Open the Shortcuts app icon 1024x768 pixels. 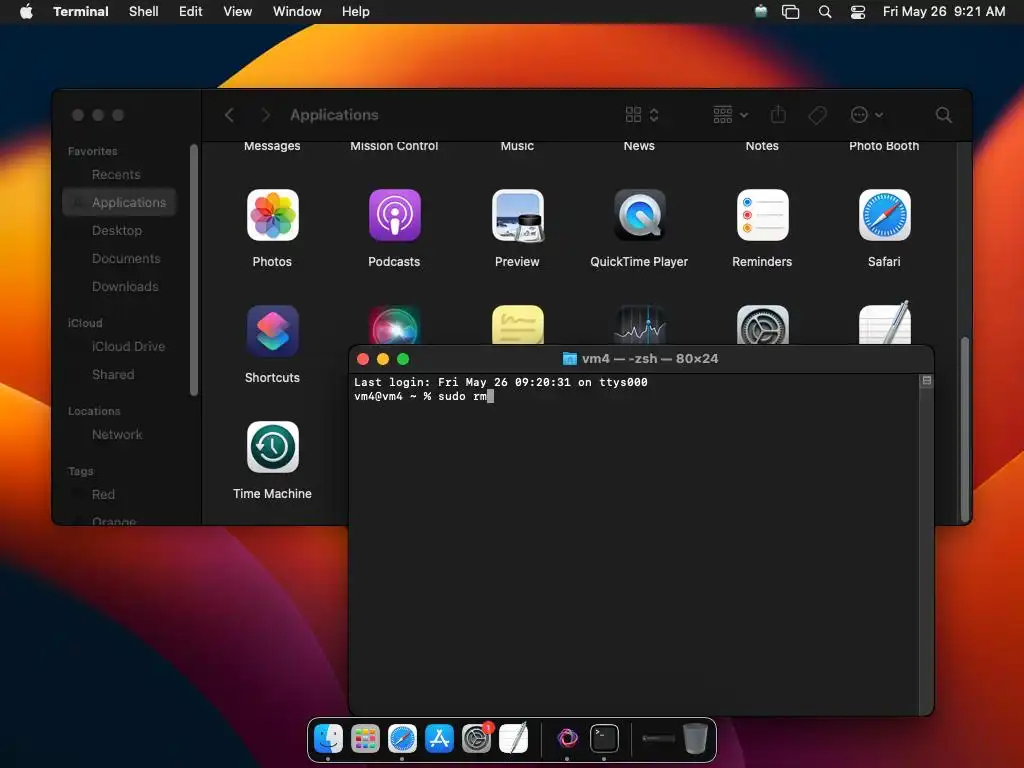click(x=272, y=331)
